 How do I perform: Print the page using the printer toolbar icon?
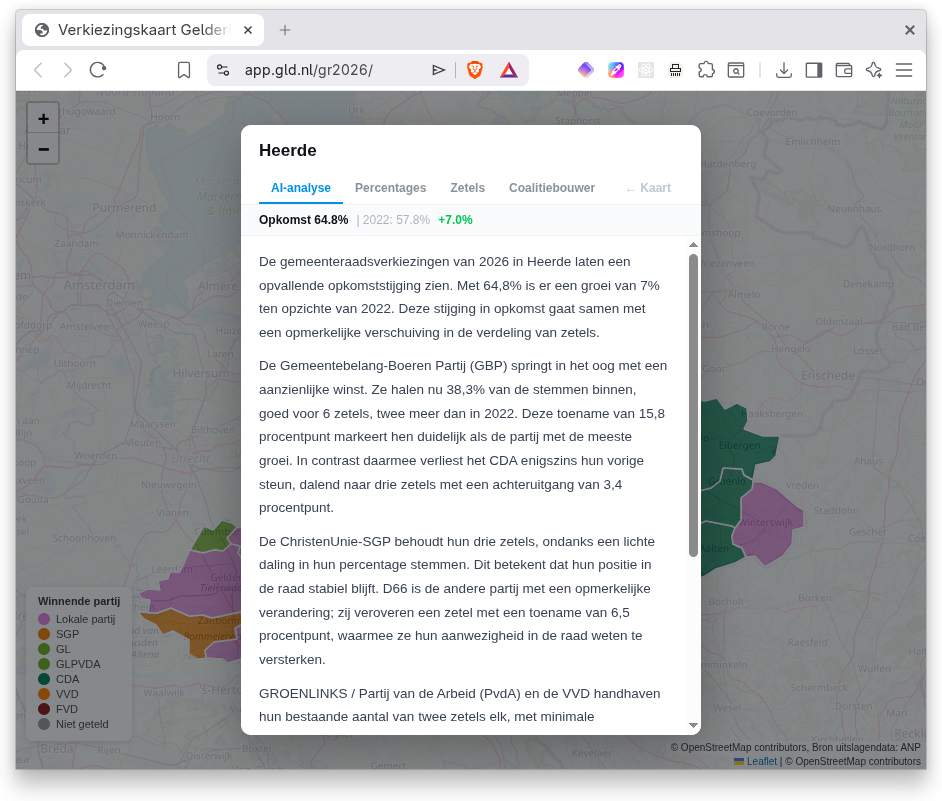click(x=675, y=70)
